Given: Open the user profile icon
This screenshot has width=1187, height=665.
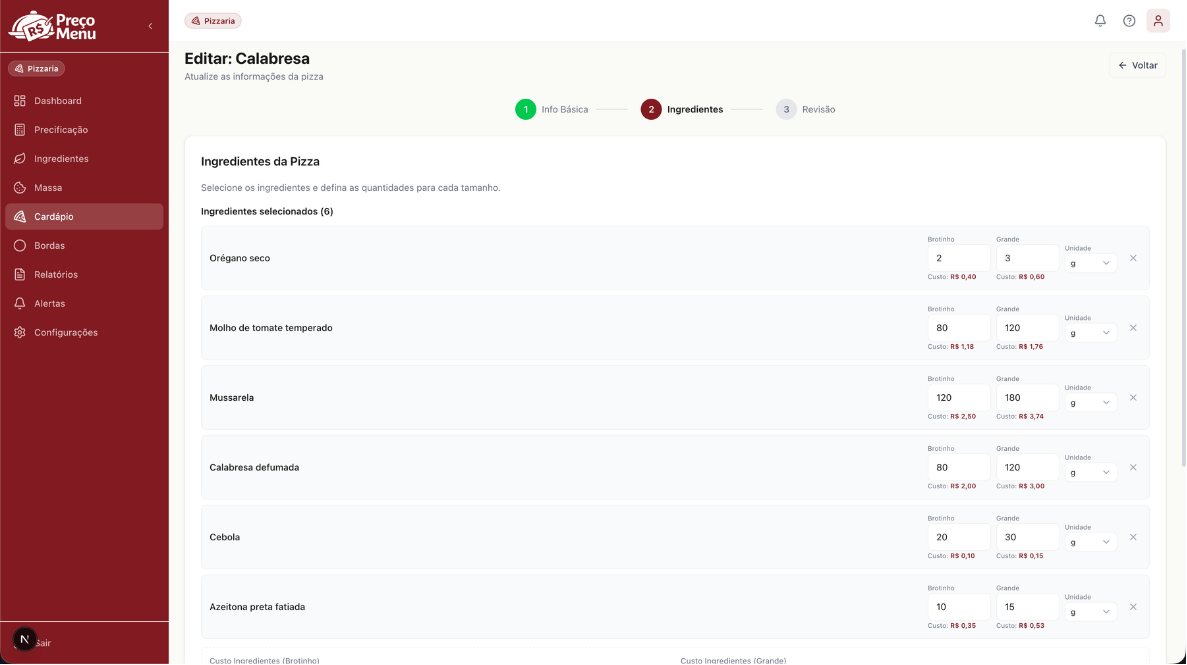Looking at the screenshot, I should [x=1157, y=21].
